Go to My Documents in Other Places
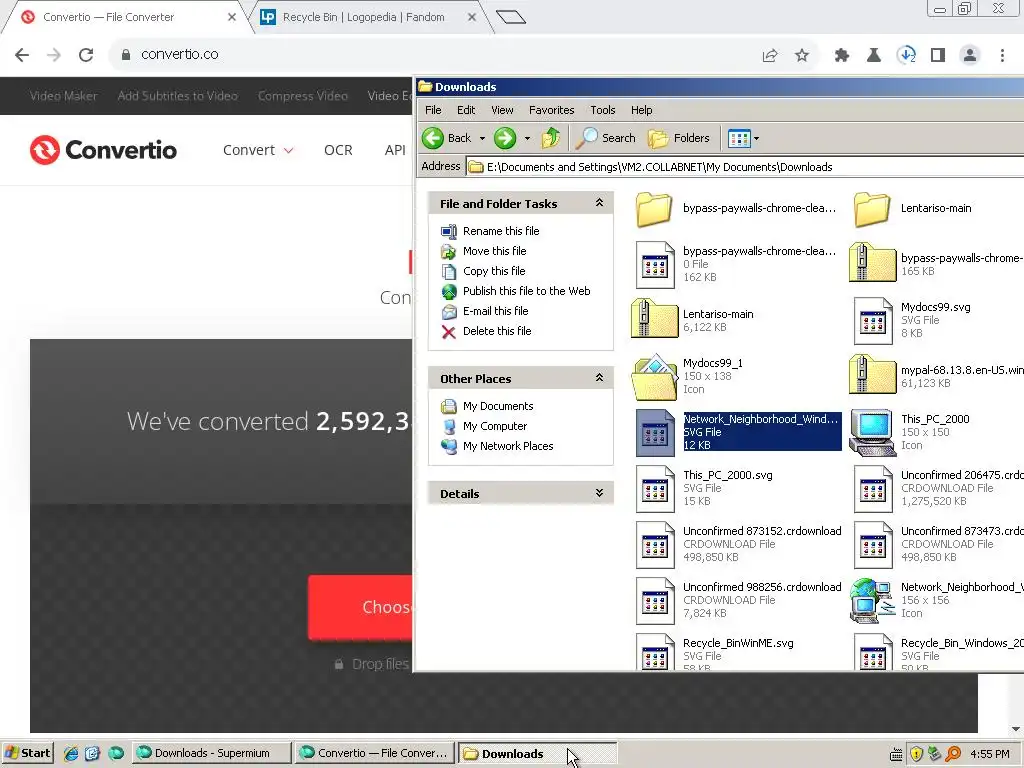 498,406
